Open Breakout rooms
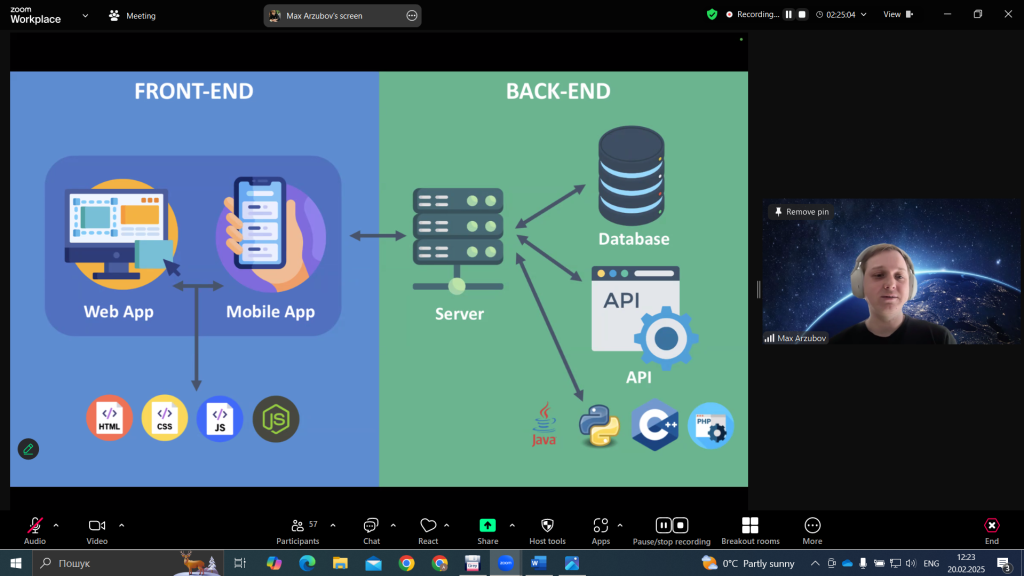This screenshot has height=576, width=1024. tap(750, 526)
